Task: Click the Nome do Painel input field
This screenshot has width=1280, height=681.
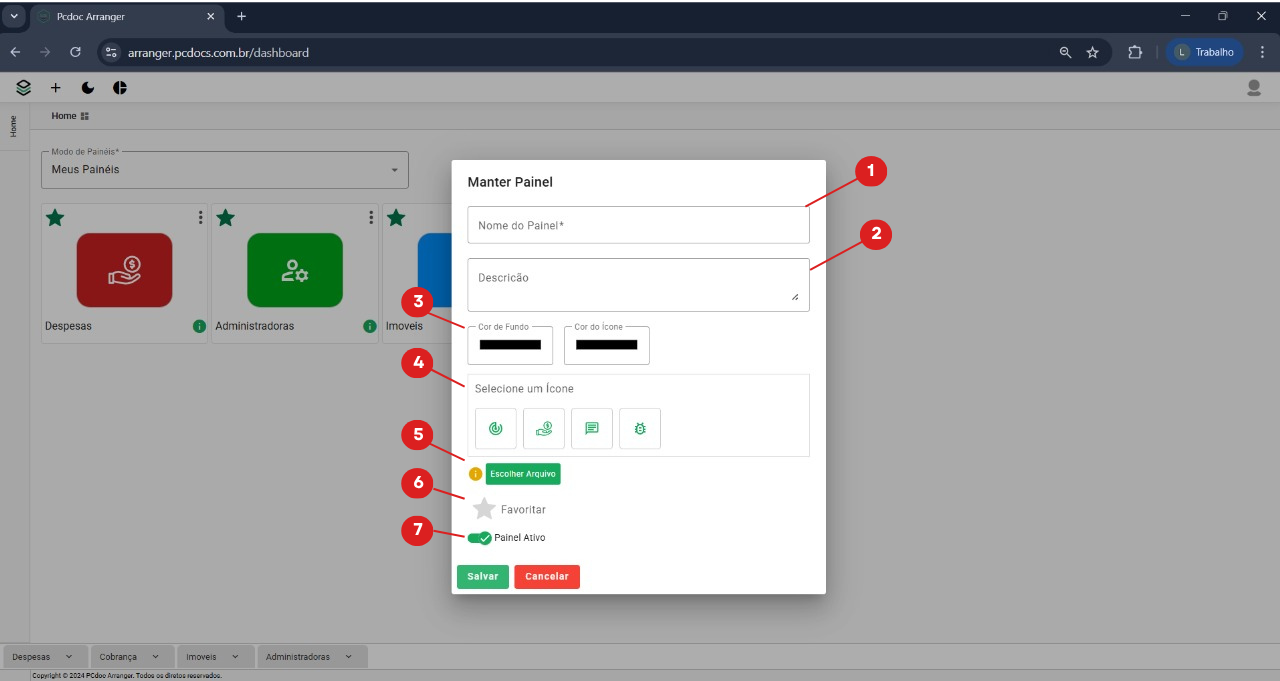Action: tap(638, 225)
